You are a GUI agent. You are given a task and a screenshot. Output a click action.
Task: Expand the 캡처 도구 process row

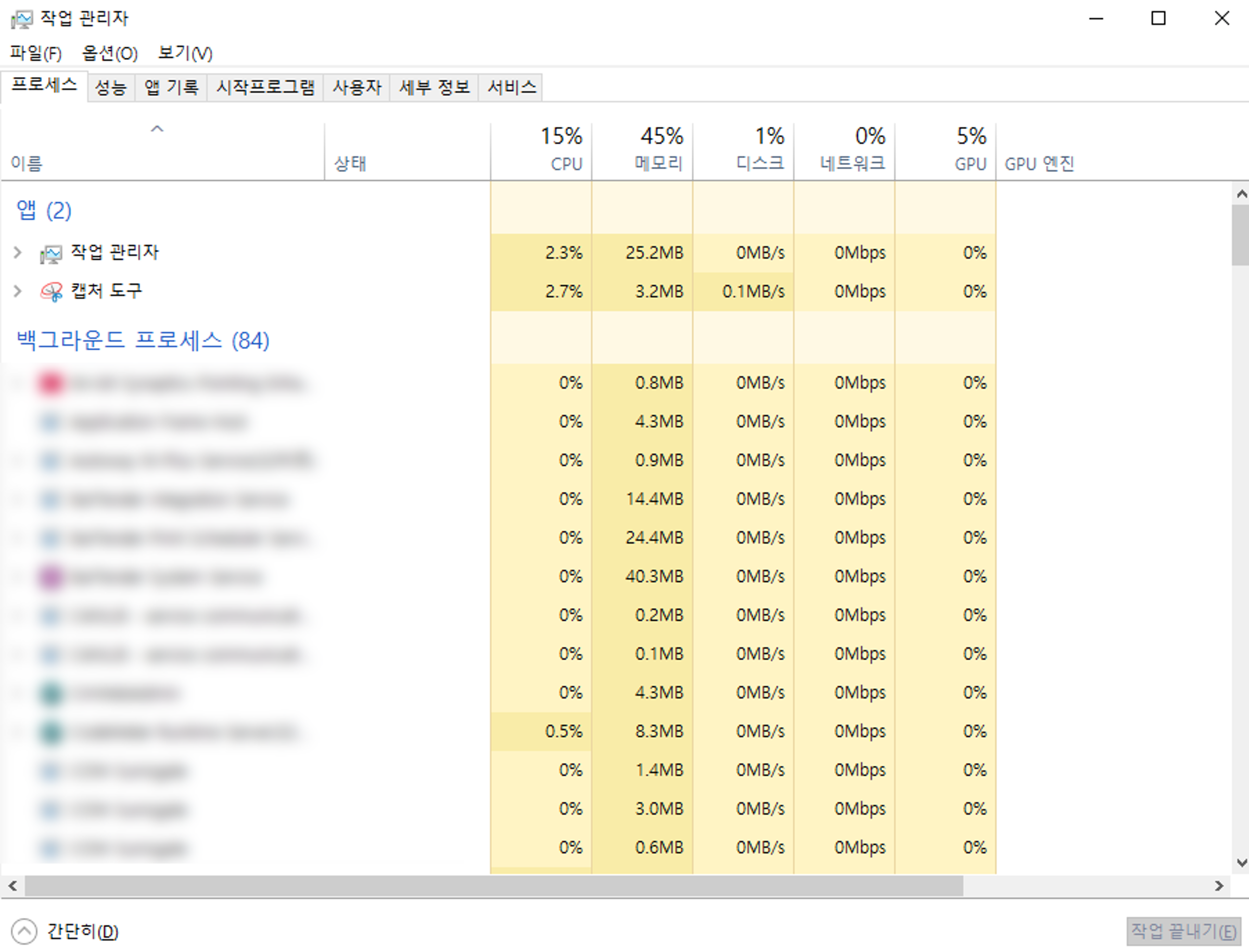[18, 291]
